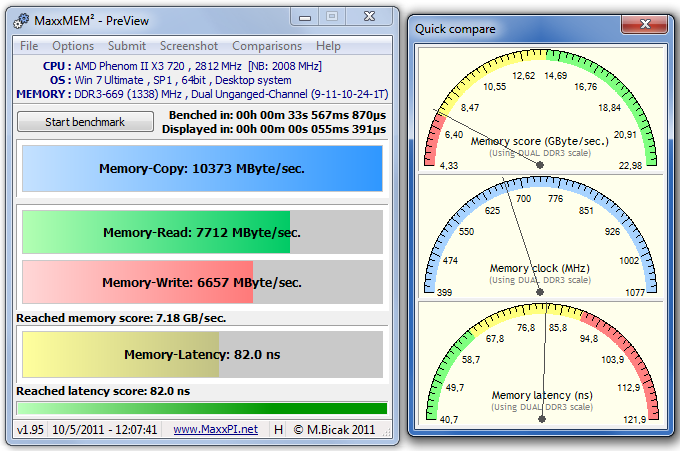Close the MaxxMEM PreView window

coord(369,17)
